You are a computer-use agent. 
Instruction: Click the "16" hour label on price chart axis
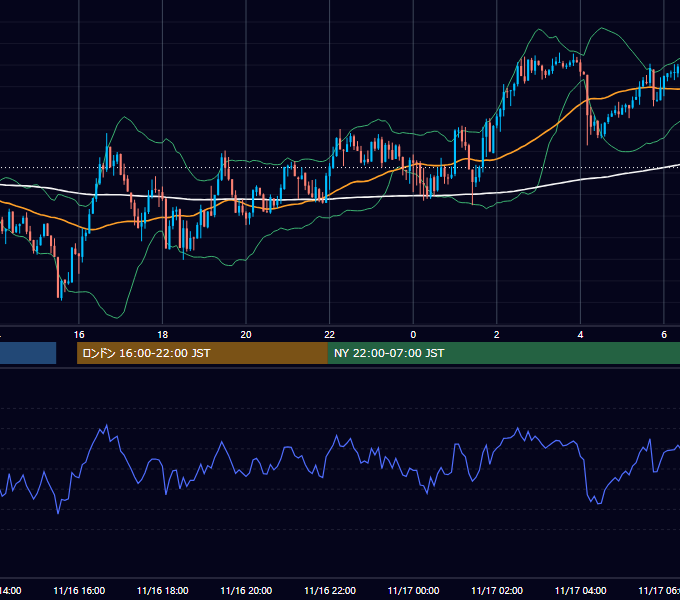pos(79,334)
